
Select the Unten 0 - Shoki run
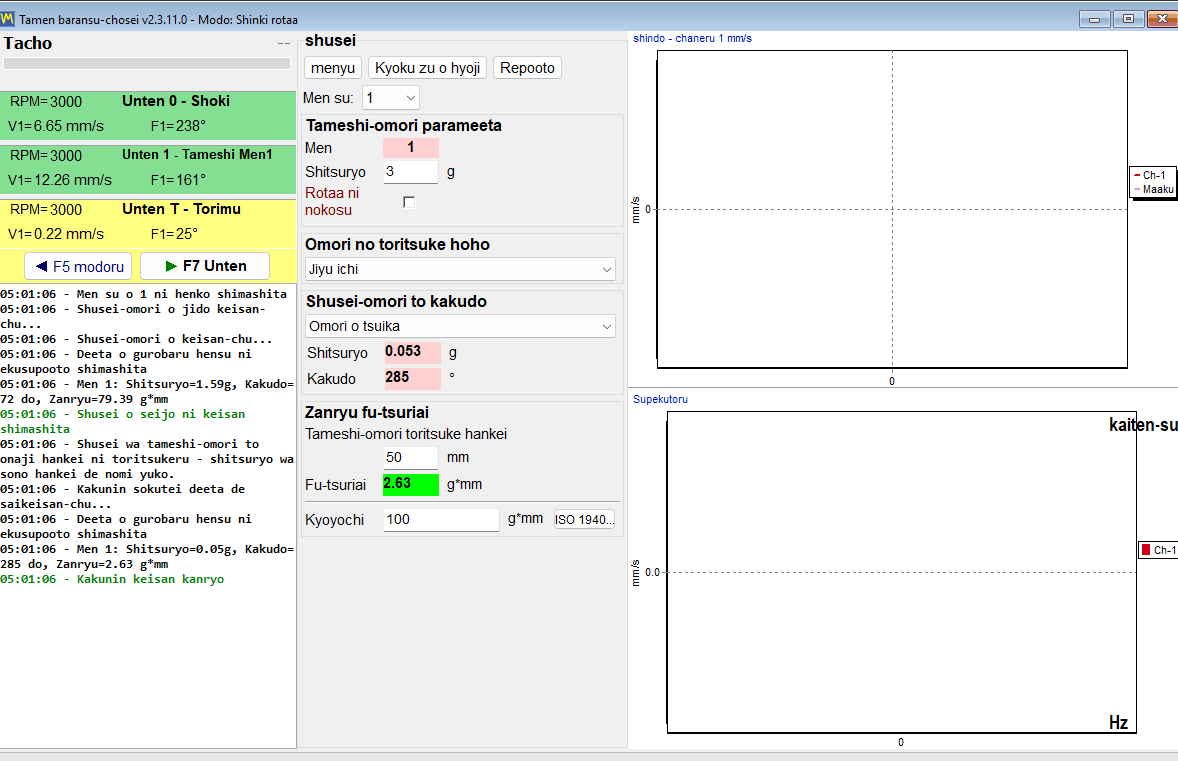tap(148, 114)
